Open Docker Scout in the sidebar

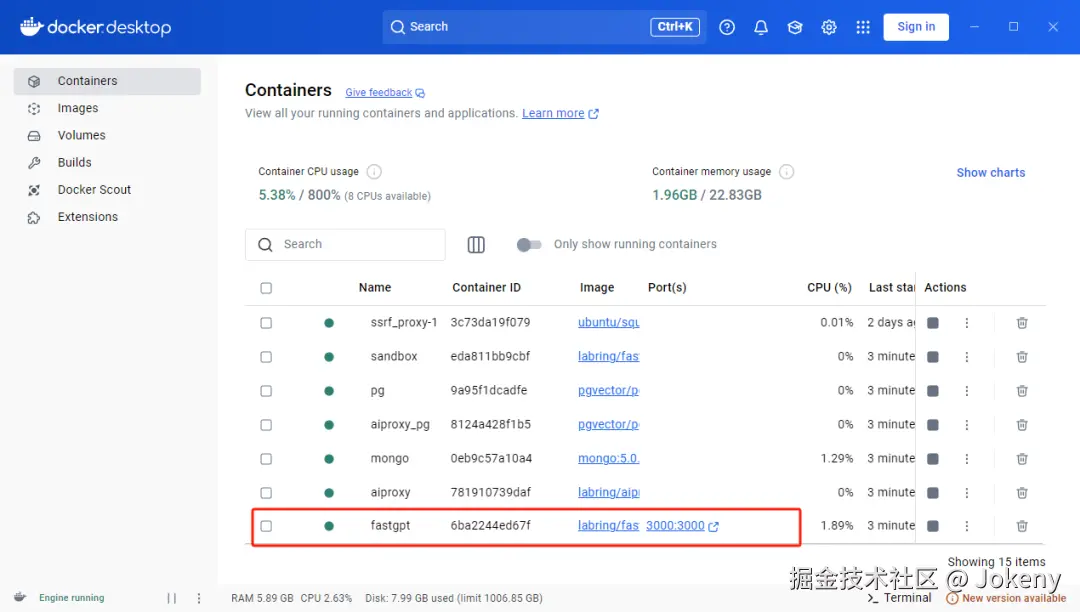[x=107, y=190]
